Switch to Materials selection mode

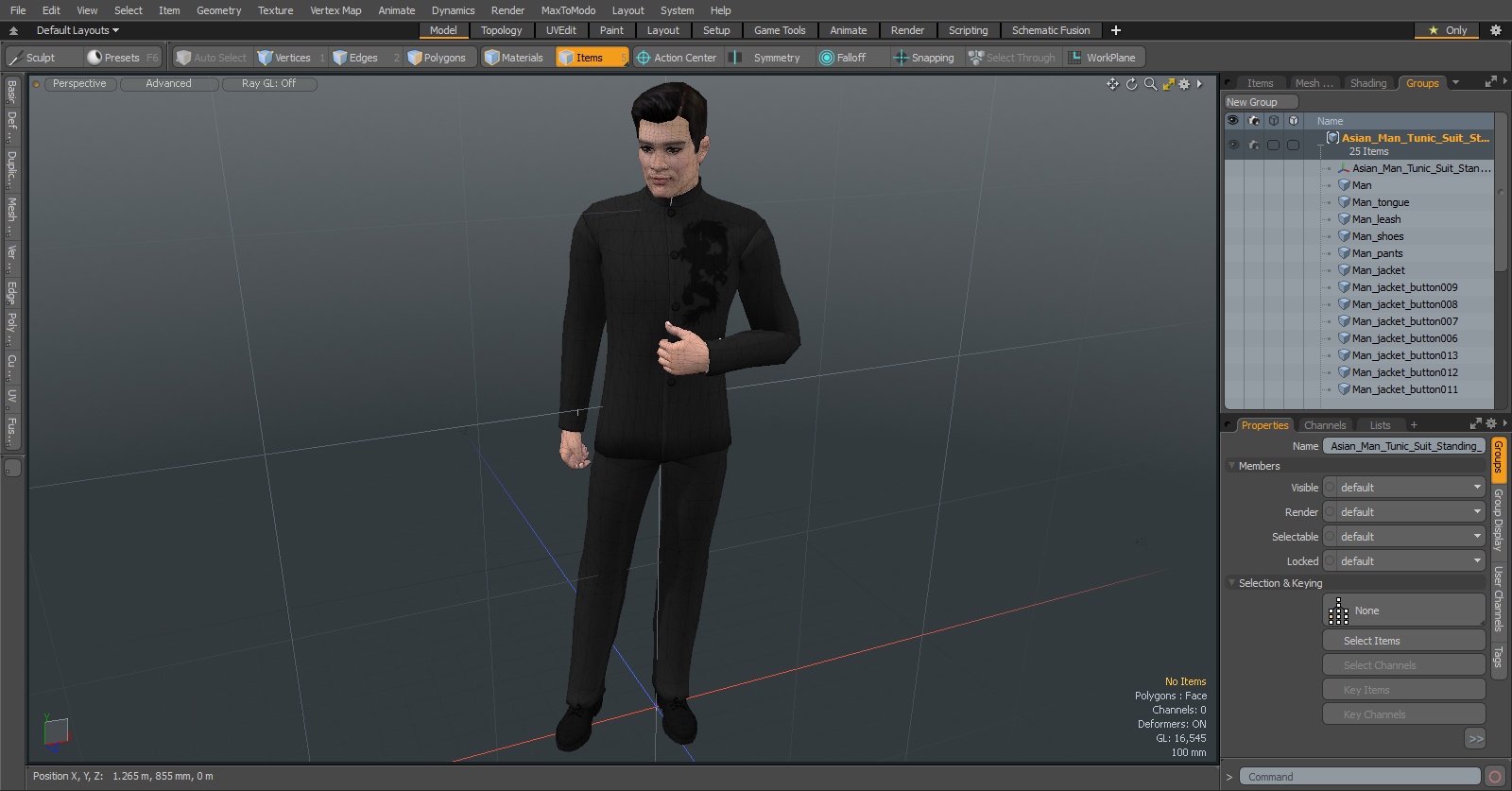pyautogui.click(x=515, y=58)
